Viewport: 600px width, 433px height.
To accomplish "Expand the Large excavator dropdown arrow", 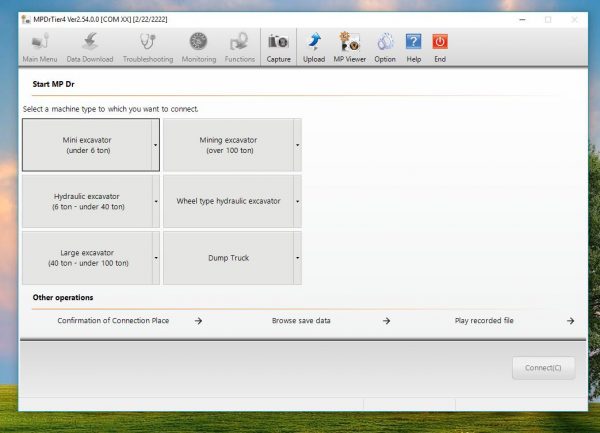I will [156, 258].
